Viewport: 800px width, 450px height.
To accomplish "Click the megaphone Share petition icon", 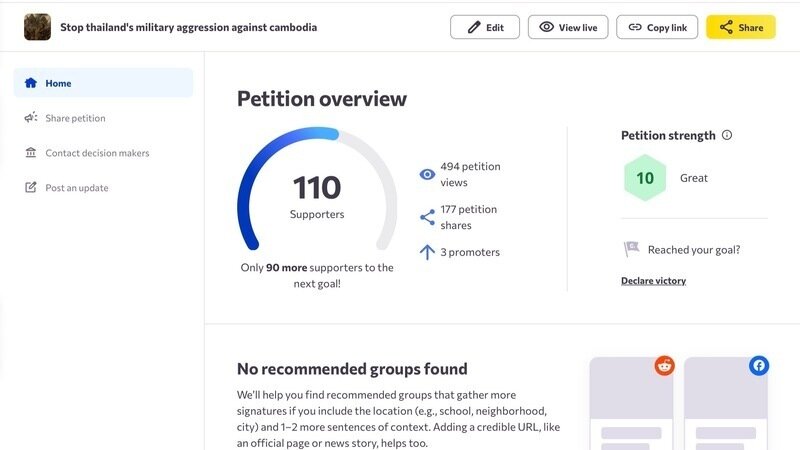I will tap(31, 118).
